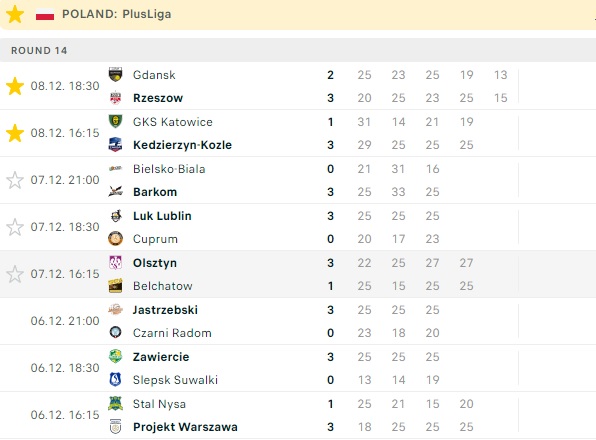Click the Barkom team logo

pos(116,192)
